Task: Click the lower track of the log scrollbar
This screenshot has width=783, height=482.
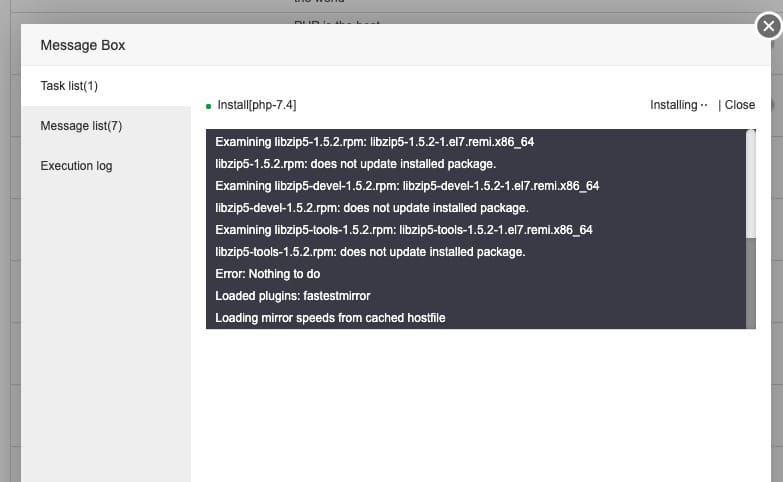Action: tap(751, 285)
